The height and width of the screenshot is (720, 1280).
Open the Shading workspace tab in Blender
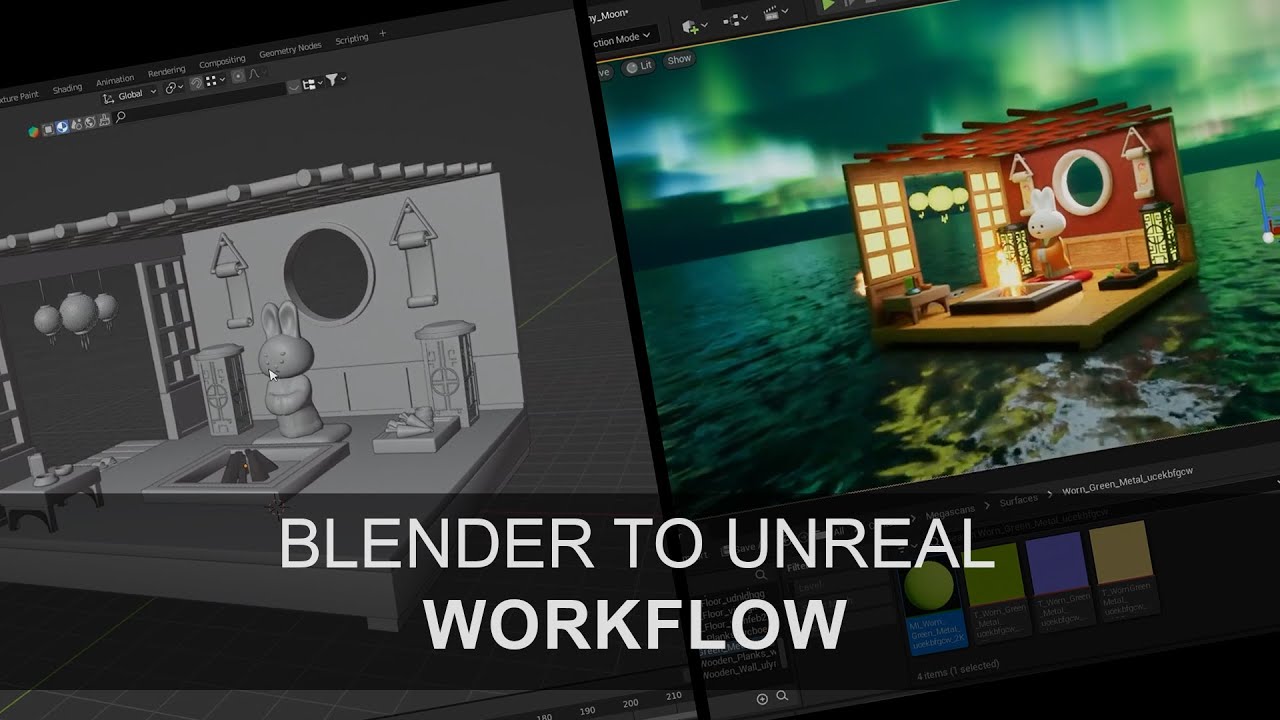coord(67,88)
